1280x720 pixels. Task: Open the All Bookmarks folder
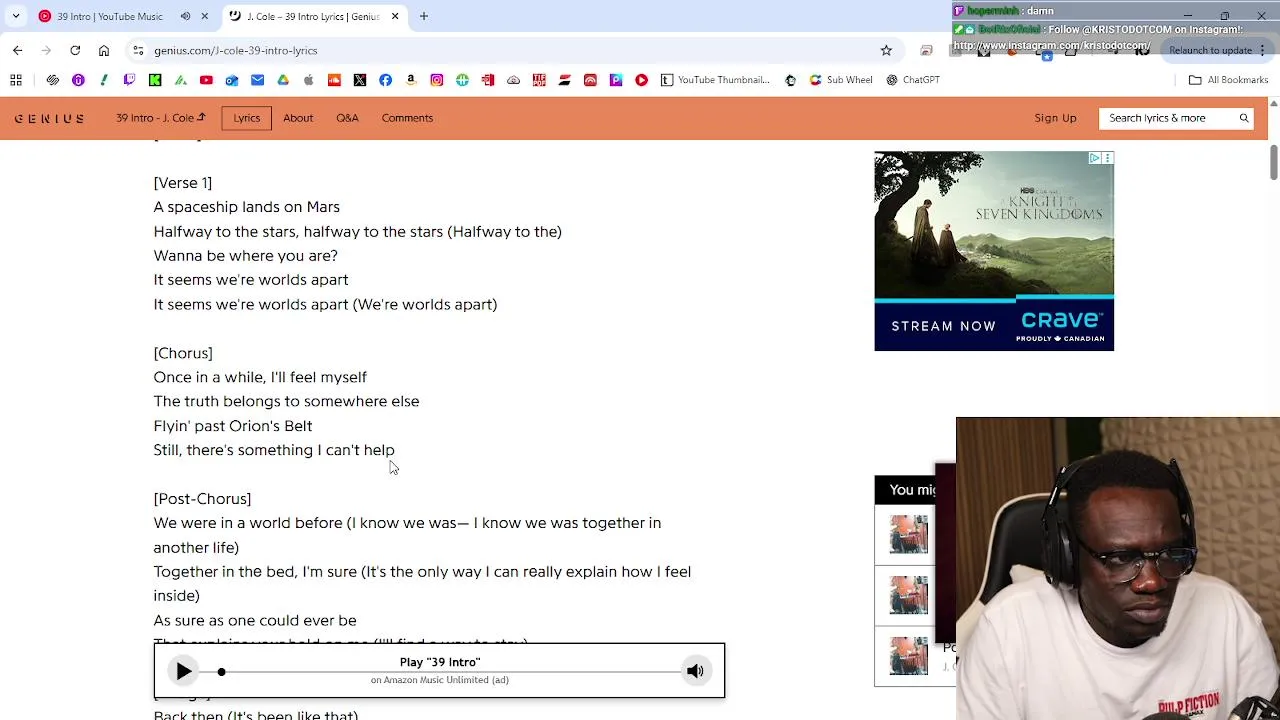[1228, 80]
